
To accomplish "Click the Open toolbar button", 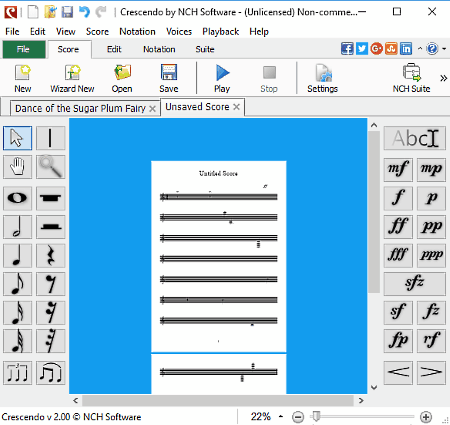I will tap(122, 79).
